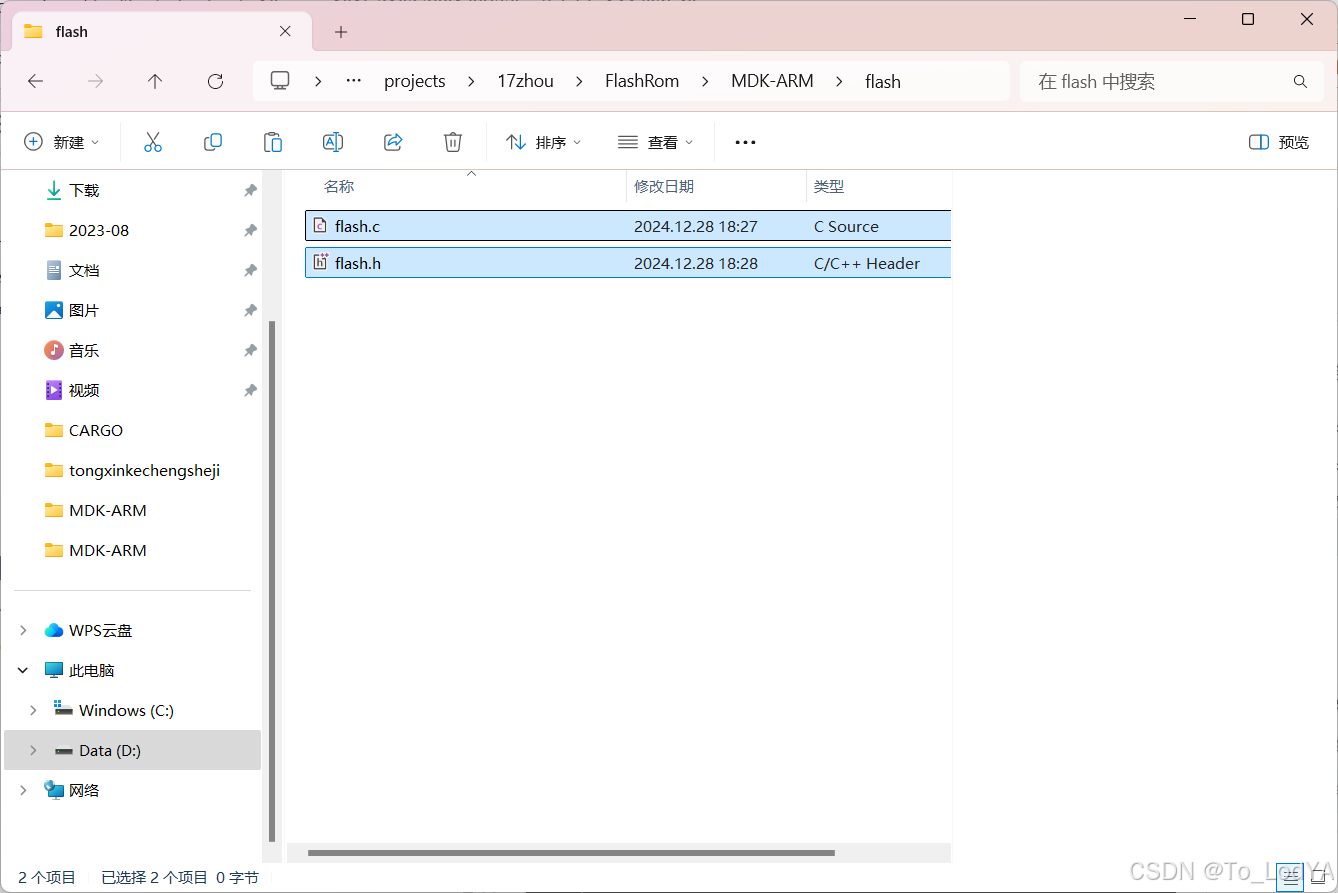This screenshot has width=1338, height=893.
Task: Navigate to FlashRom in breadcrumb
Action: click(x=642, y=81)
